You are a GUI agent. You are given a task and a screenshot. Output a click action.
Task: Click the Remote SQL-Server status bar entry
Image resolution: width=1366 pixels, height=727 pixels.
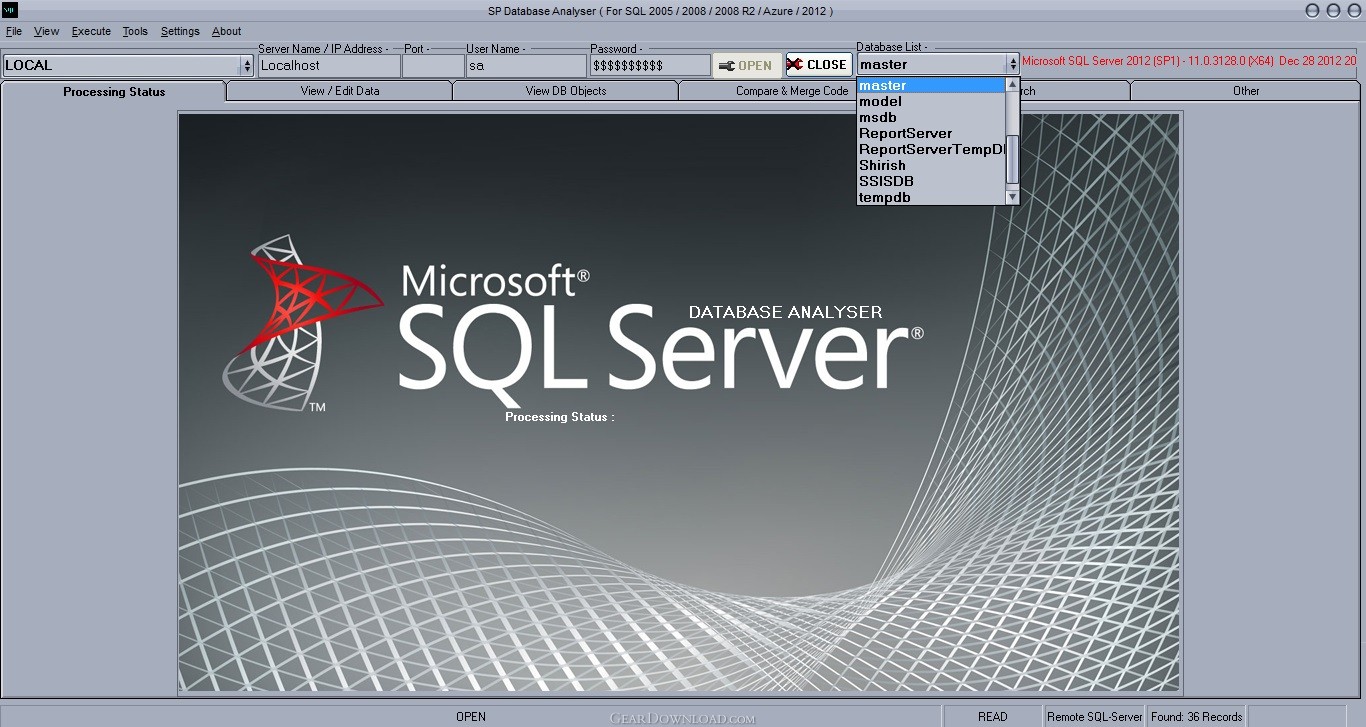[x=1095, y=716]
